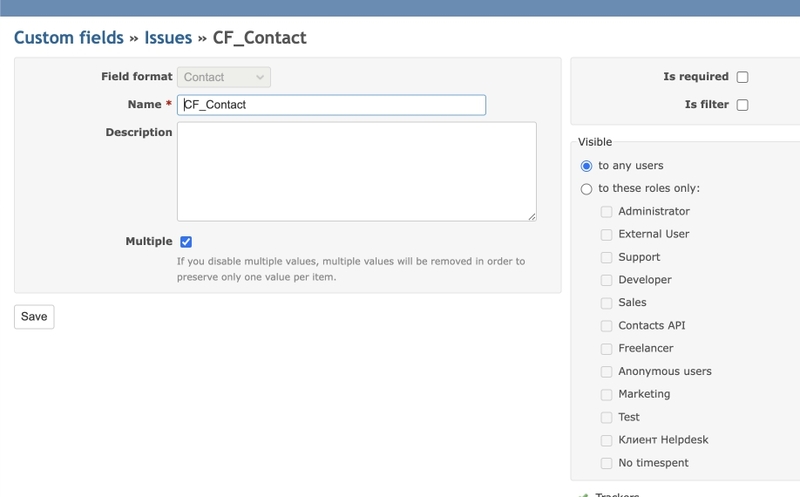Check the Administrator role checkbox

[607, 212]
